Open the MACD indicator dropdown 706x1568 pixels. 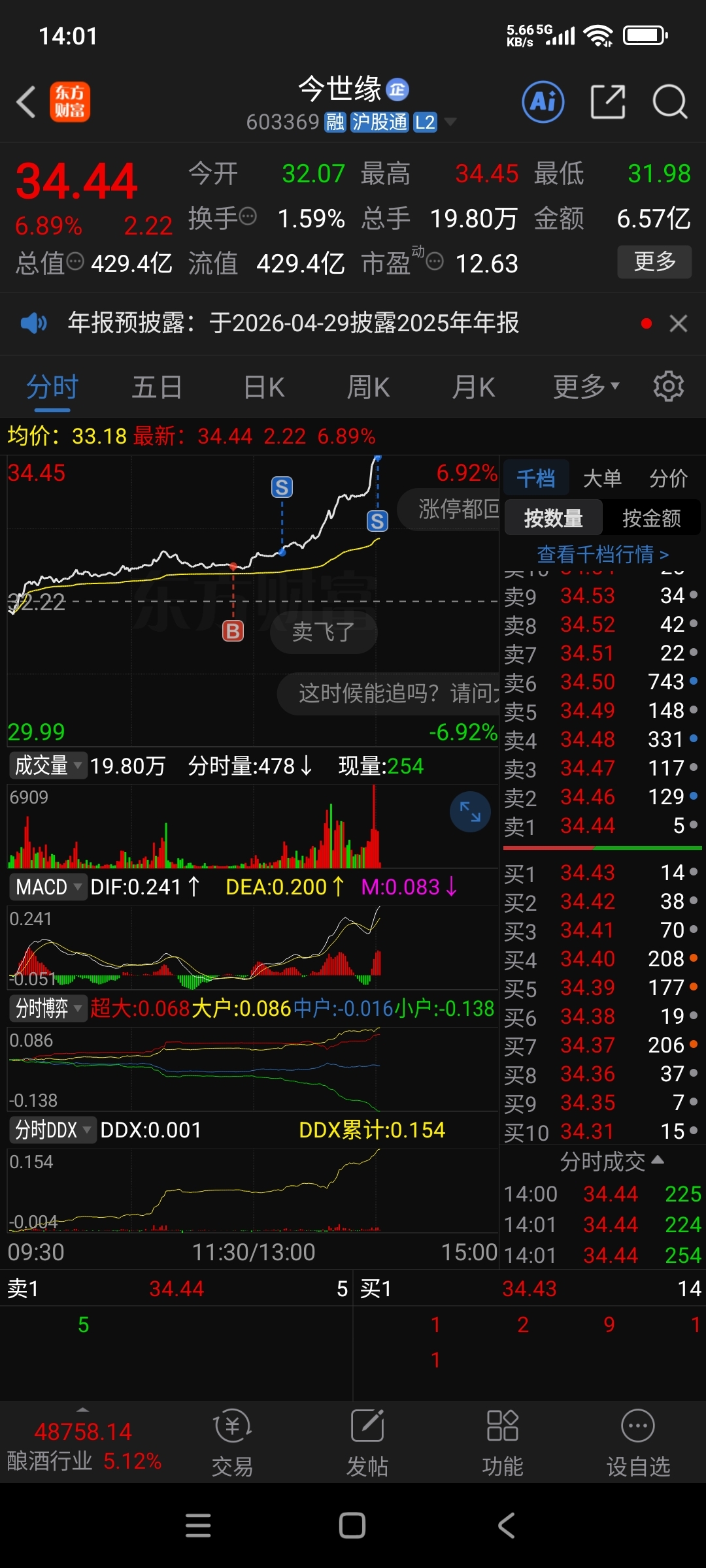tap(48, 887)
